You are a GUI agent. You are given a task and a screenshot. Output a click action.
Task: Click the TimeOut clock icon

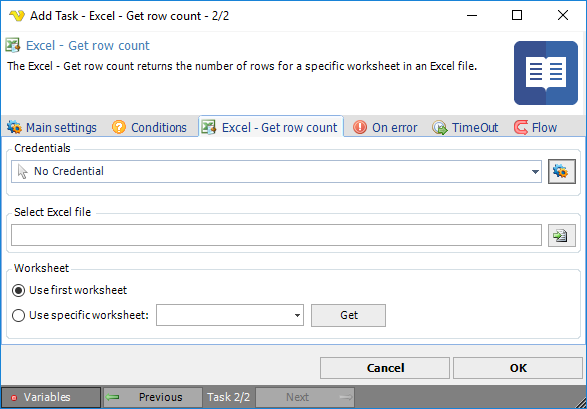[x=440, y=127]
